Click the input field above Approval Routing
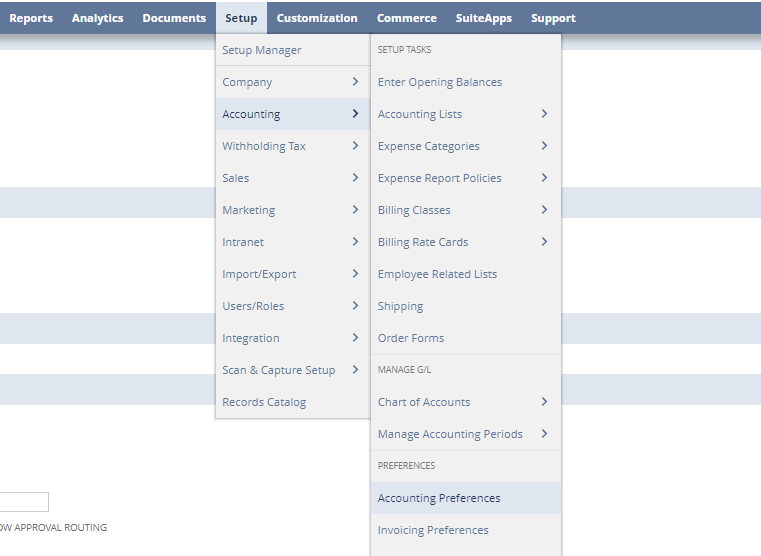Viewport: 761px width, 556px height. (x=24, y=502)
